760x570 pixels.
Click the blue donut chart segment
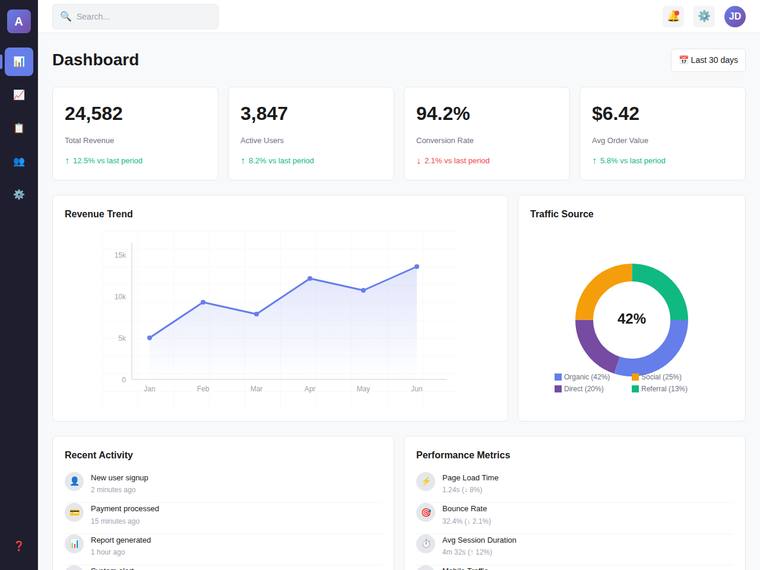[x=664, y=356]
